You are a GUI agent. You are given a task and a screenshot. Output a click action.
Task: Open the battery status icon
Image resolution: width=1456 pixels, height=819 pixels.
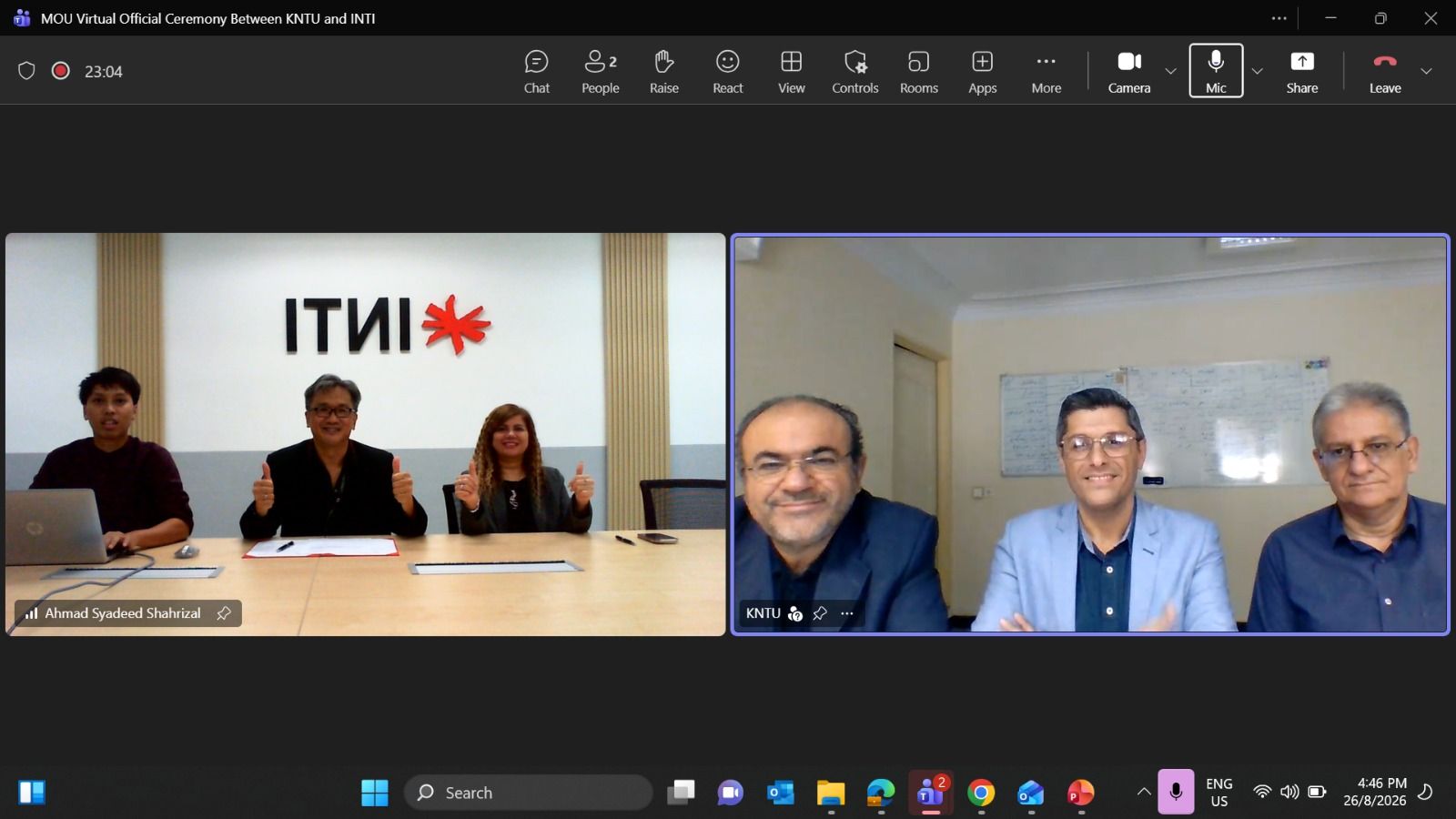[1317, 792]
